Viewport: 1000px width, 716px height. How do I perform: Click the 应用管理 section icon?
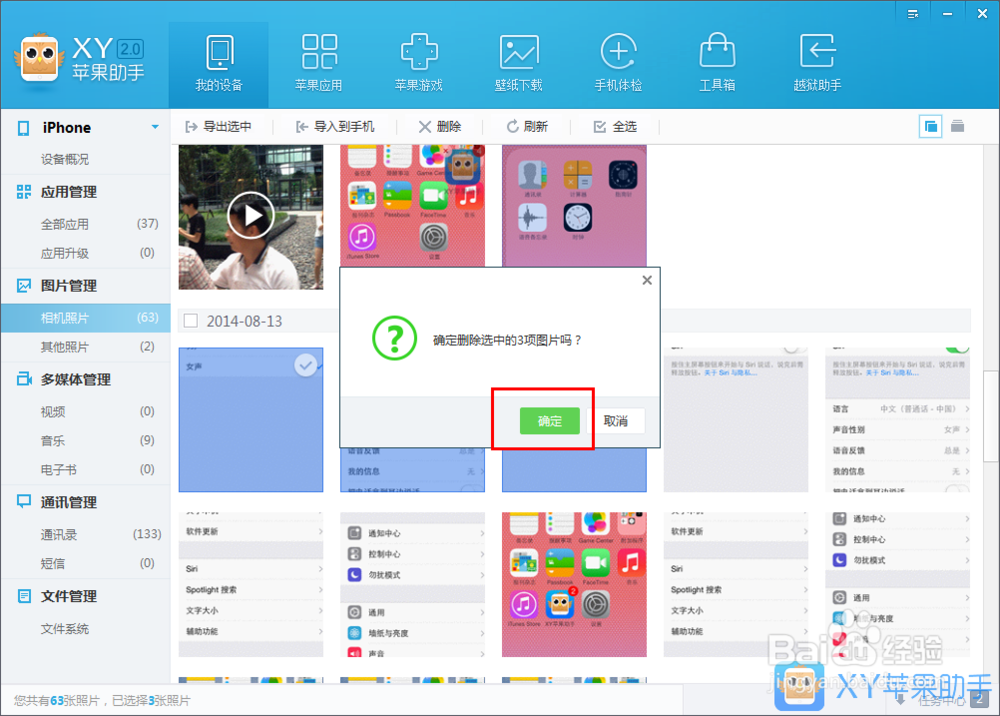coord(24,192)
